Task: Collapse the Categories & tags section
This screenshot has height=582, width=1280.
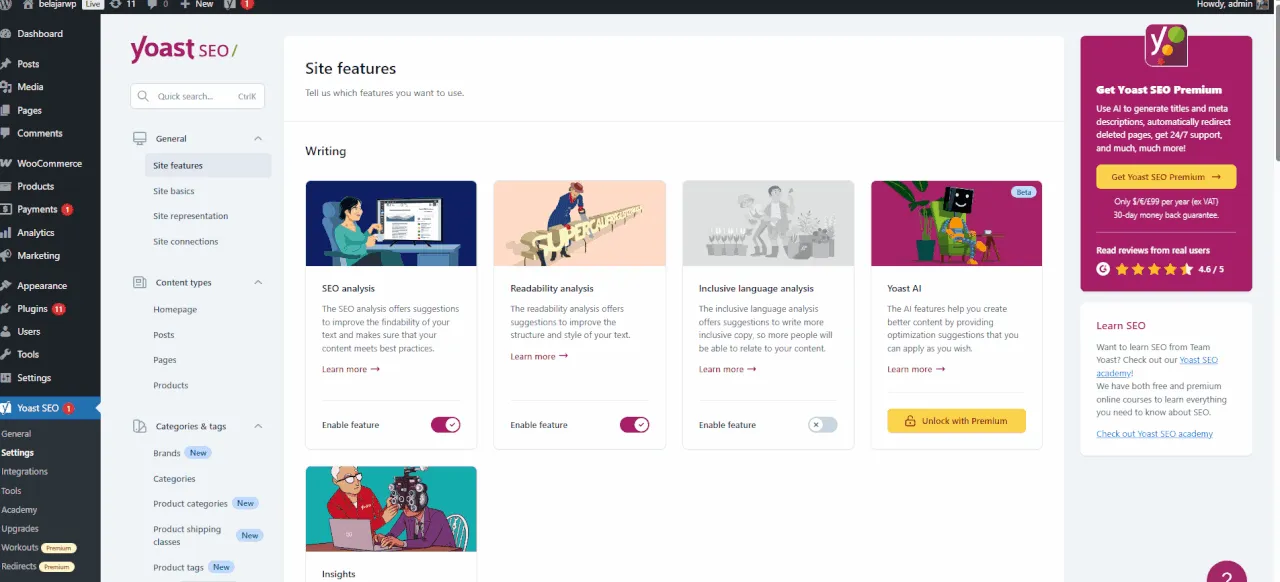Action: tap(256, 426)
